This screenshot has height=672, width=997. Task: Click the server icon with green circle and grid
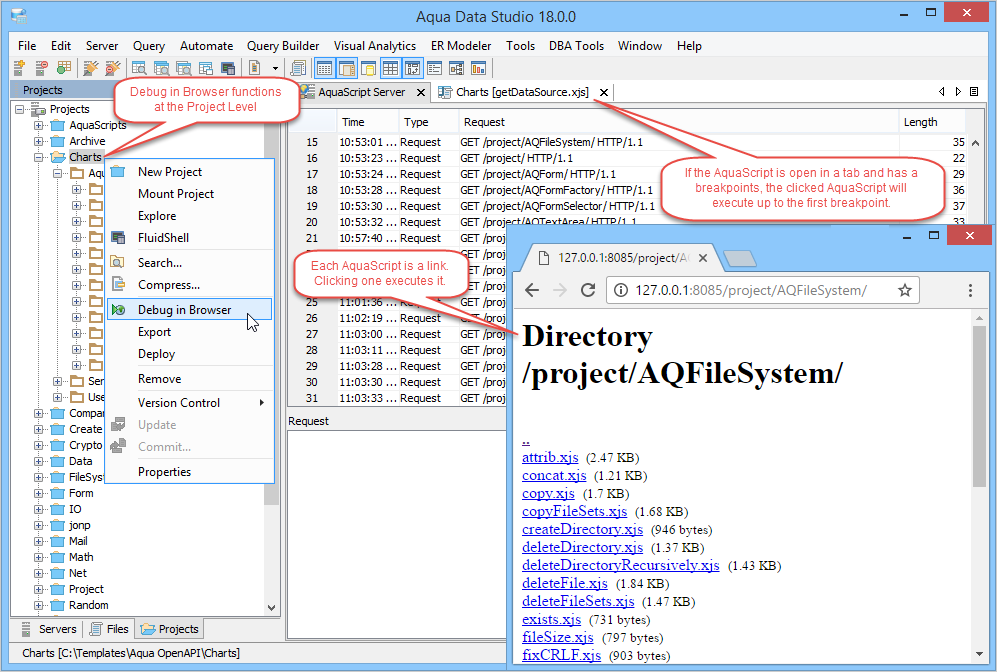[x=64, y=67]
